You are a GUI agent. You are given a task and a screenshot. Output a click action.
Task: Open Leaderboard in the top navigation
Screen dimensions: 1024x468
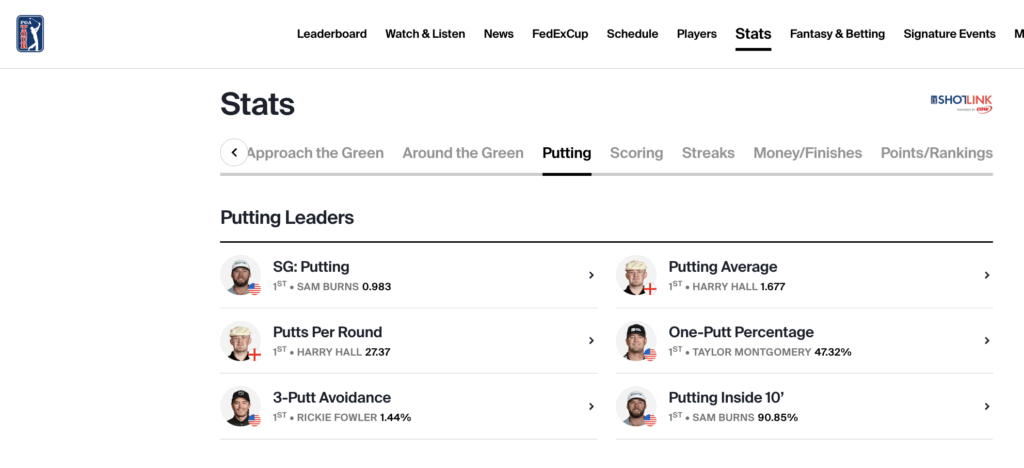pyautogui.click(x=331, y=34)
